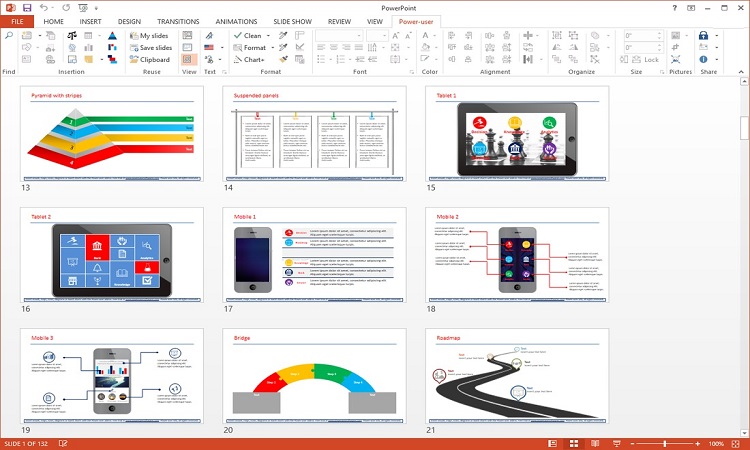
Task: Click the Find magnifier icon
Action: 9,35
